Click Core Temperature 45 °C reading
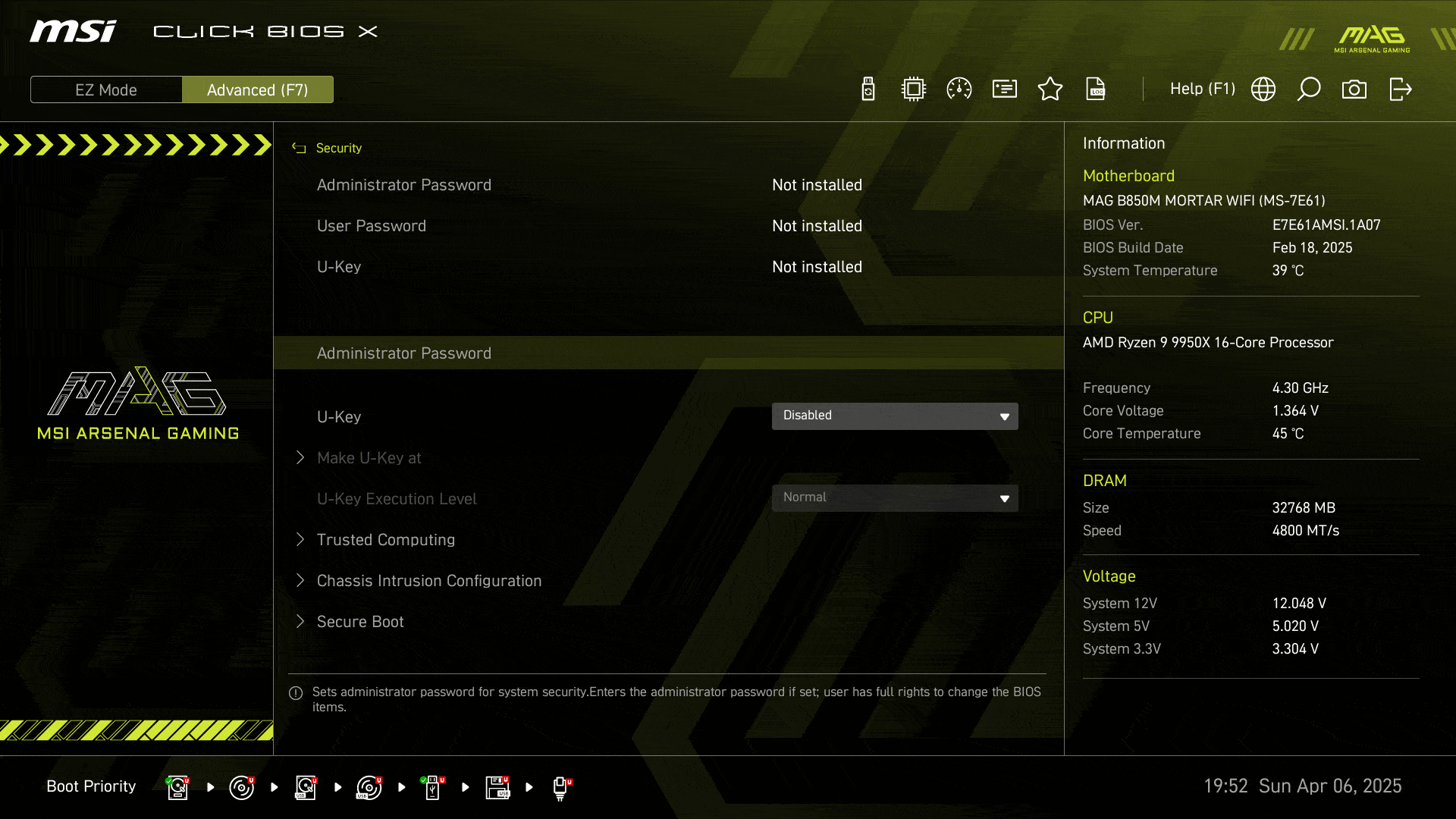Image resolution: width=1456 pixels, height=819 pixels. [1288, 434]
